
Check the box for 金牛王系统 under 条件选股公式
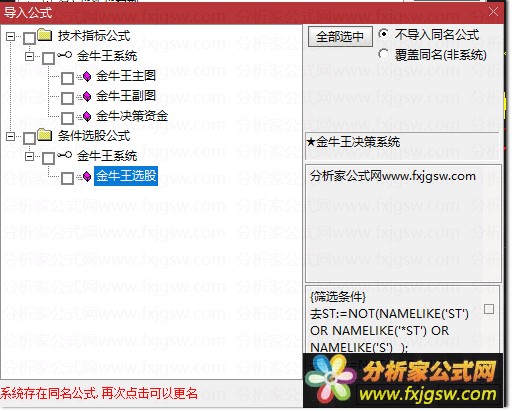(49, 158)
